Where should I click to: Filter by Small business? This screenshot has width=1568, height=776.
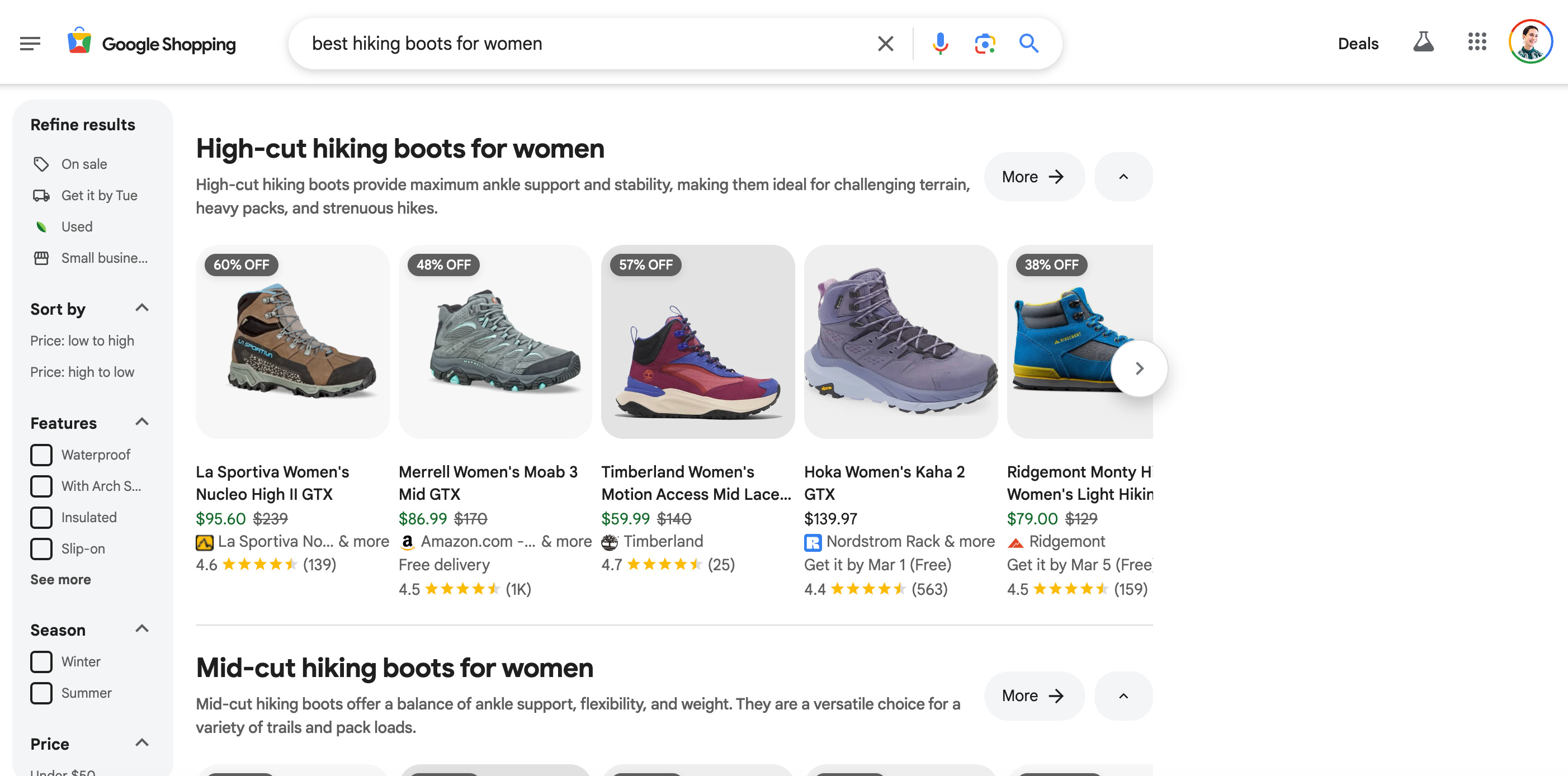(x=104, y=258)
